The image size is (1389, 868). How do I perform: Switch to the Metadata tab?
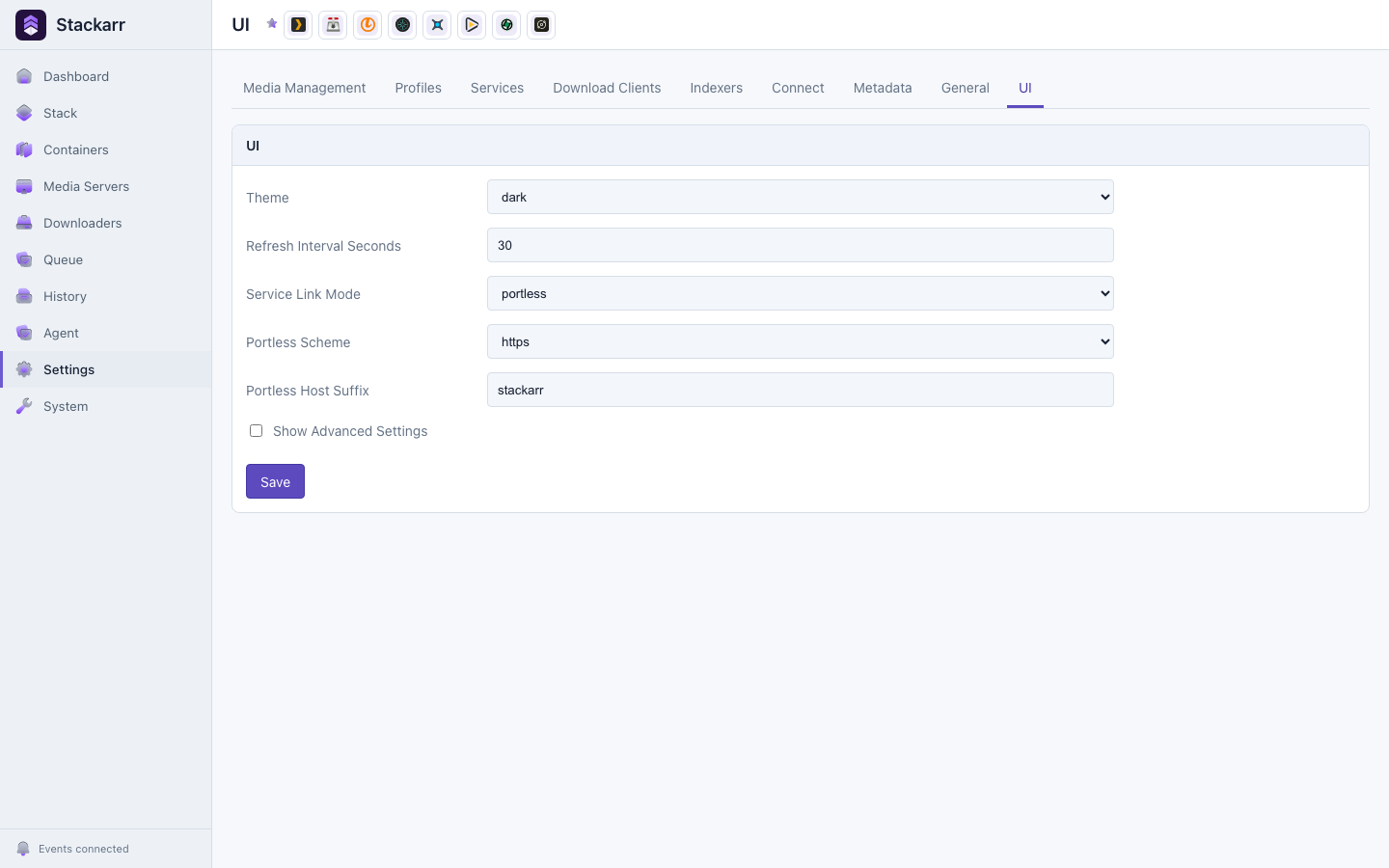click(x=883, y=88)
